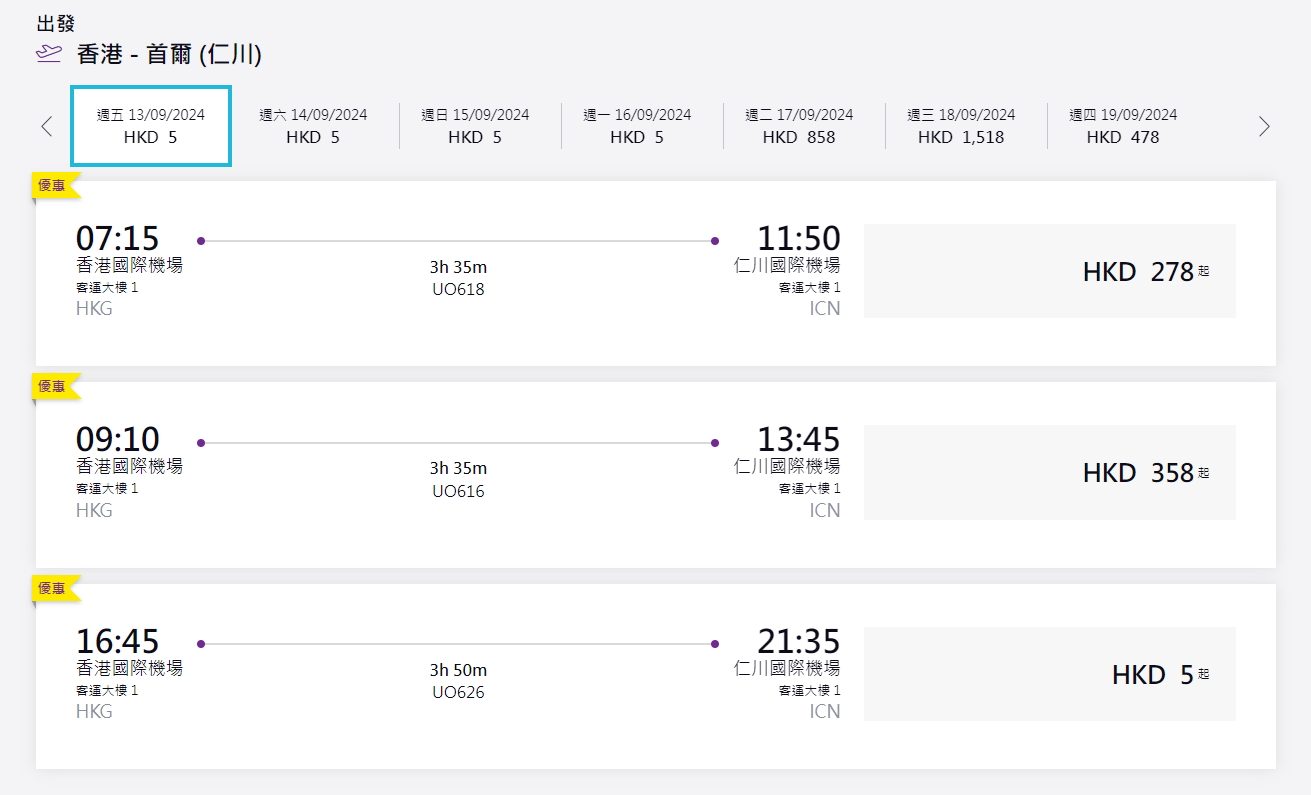Viewport: 1311px width, 795px height.
Task: Click the 優惠 tag on flight UO626
Action: point(52,588)
